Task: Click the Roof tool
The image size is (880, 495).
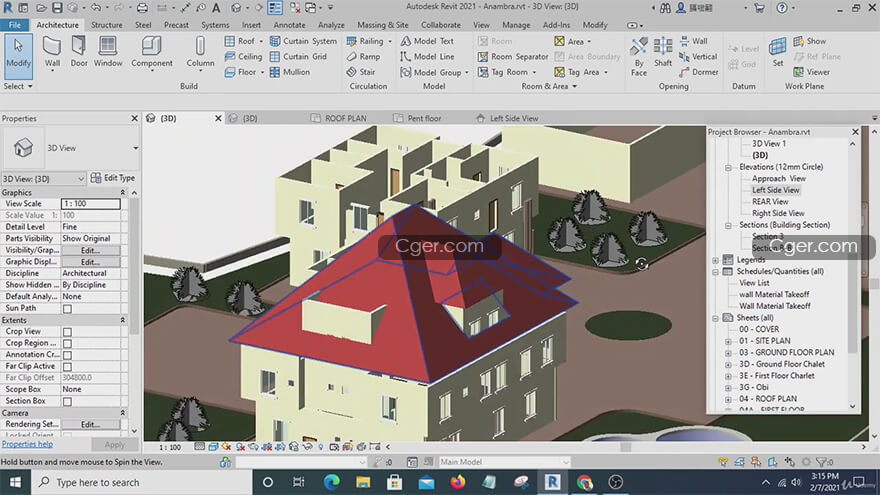Action: point(244,41)
